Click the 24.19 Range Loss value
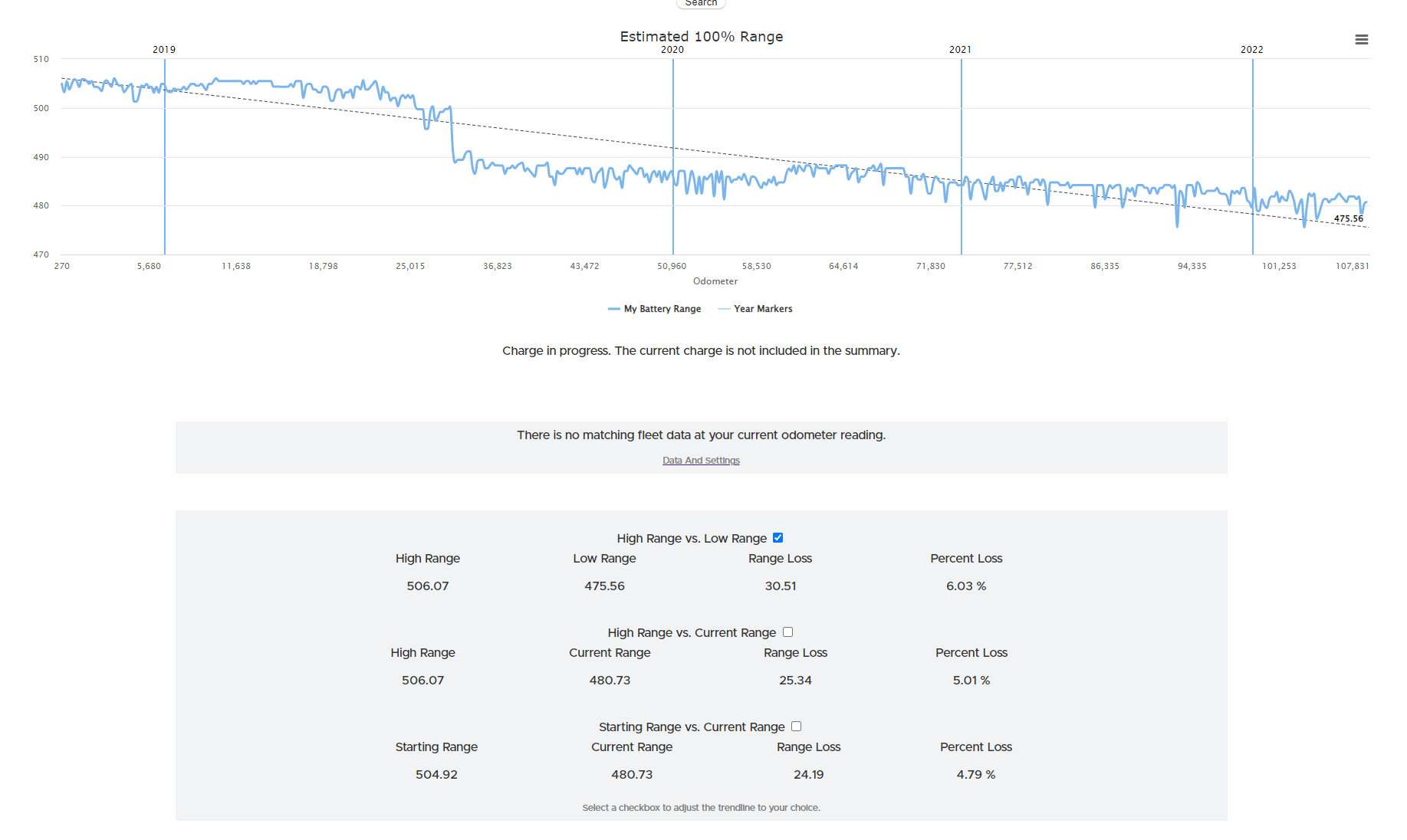This screenshot has width=1407, height=840. point(808,774)
